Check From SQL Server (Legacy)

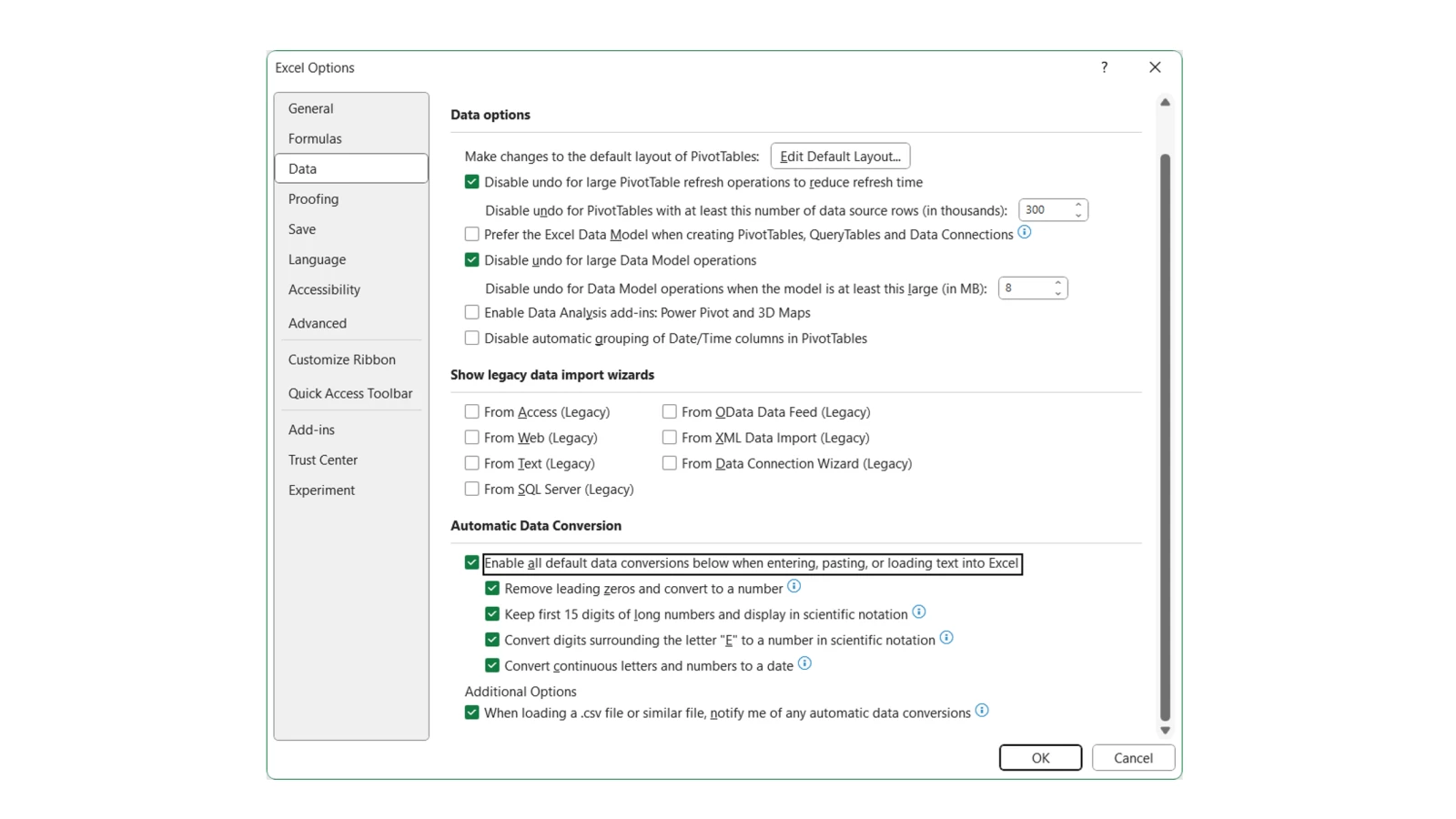pyautogui.click(x=471, y=490)
